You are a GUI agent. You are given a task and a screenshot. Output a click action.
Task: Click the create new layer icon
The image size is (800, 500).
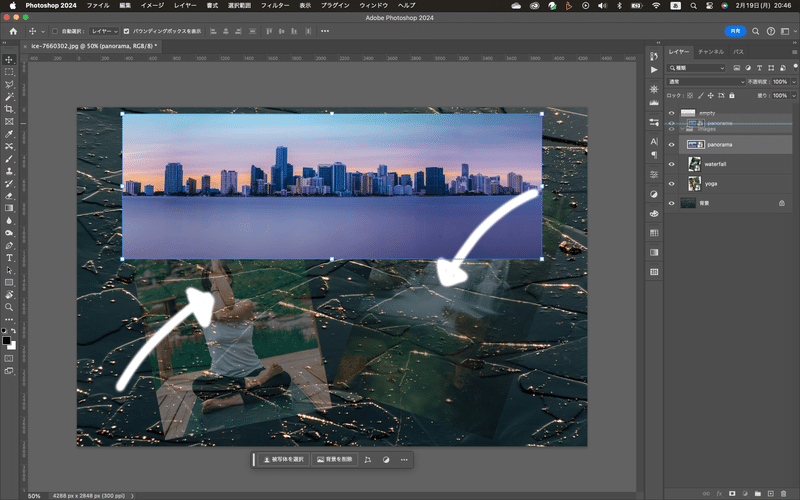[770, 493]
